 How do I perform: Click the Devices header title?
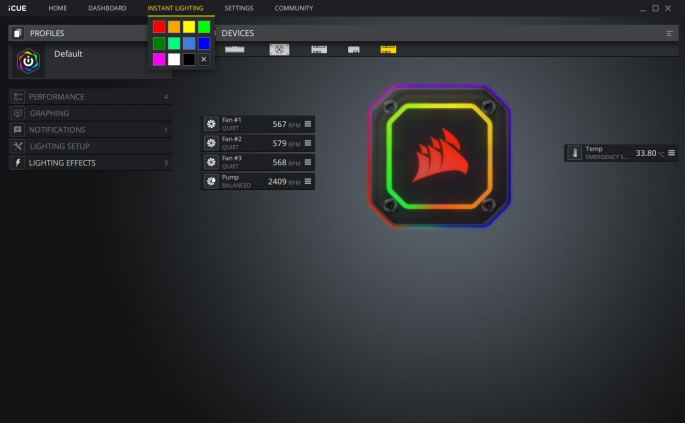coord(238,33)
